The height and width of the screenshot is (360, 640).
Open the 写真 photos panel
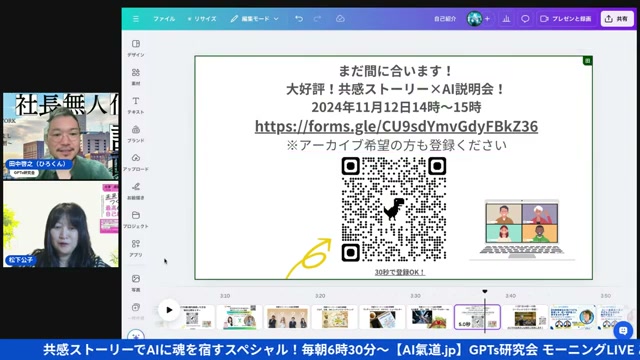pyautogui.click(x=136, y=283)
